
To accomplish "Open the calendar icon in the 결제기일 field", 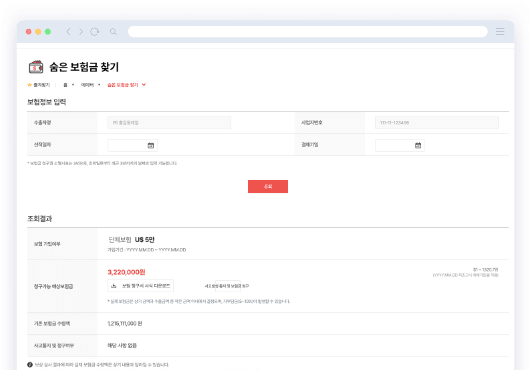I will pyautogui.click(x=418, y=145).
